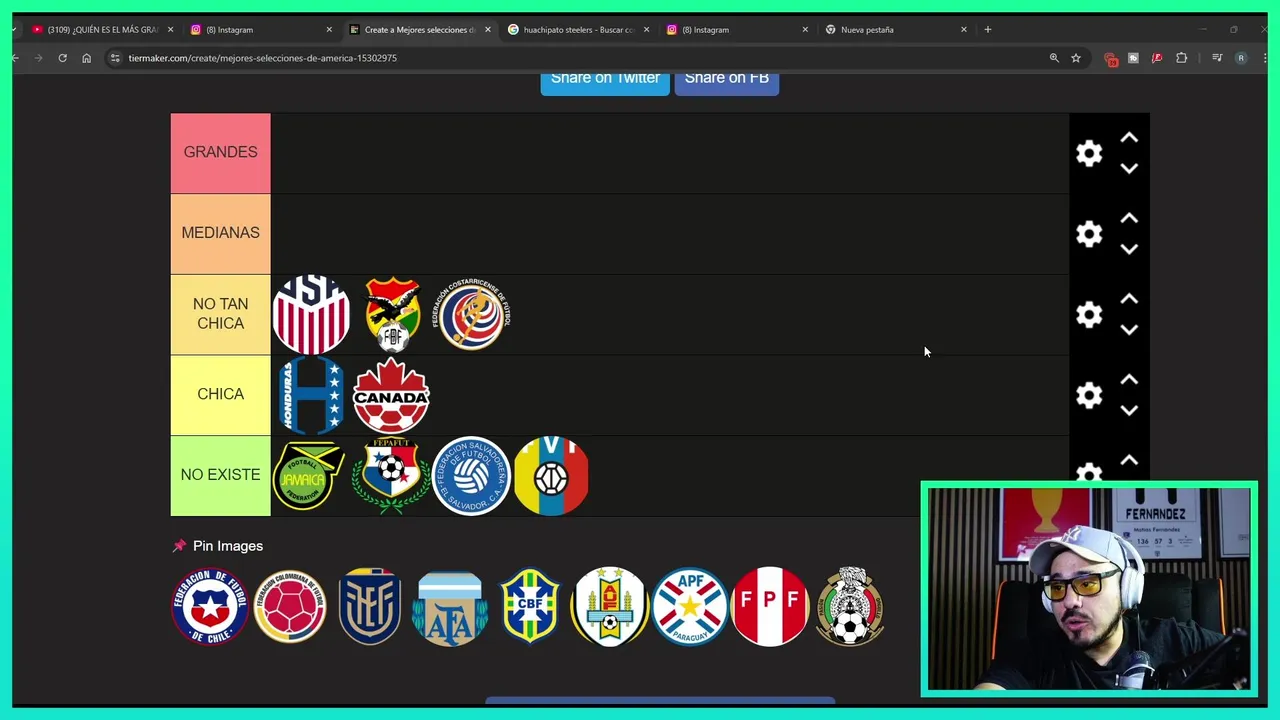This screenshot has width=1280, height=720.
Task: Pick the Peru FPF crest
Action: coord(770,606)
